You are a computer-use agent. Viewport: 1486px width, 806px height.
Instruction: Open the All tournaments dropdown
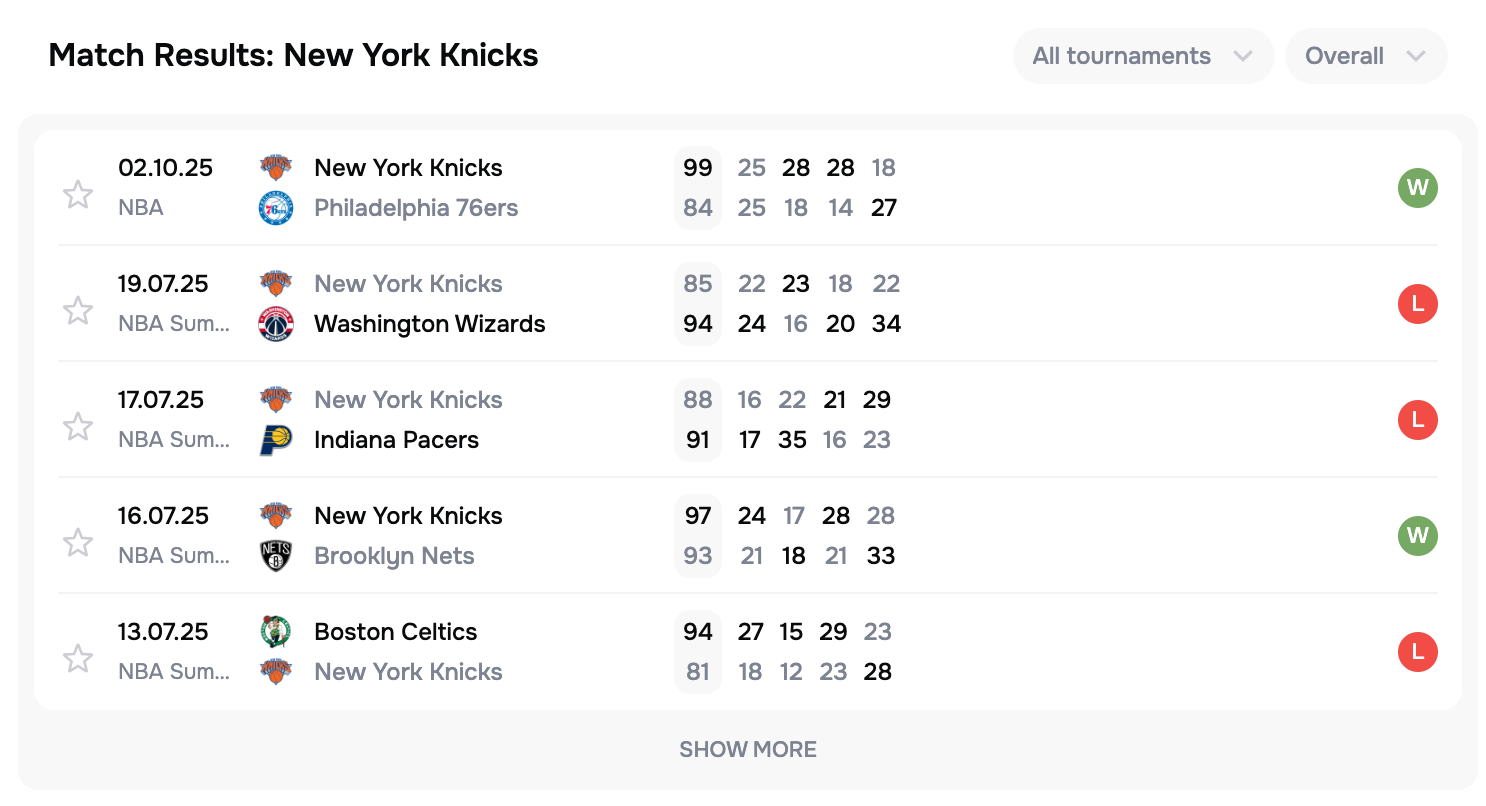[1142, 56]
